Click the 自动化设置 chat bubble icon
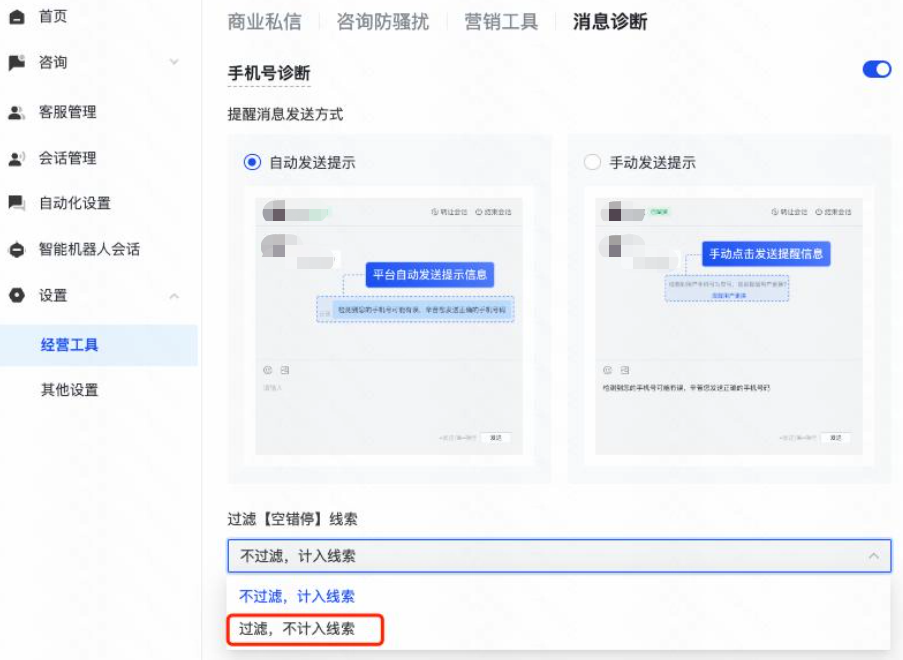 pos(15,204)
